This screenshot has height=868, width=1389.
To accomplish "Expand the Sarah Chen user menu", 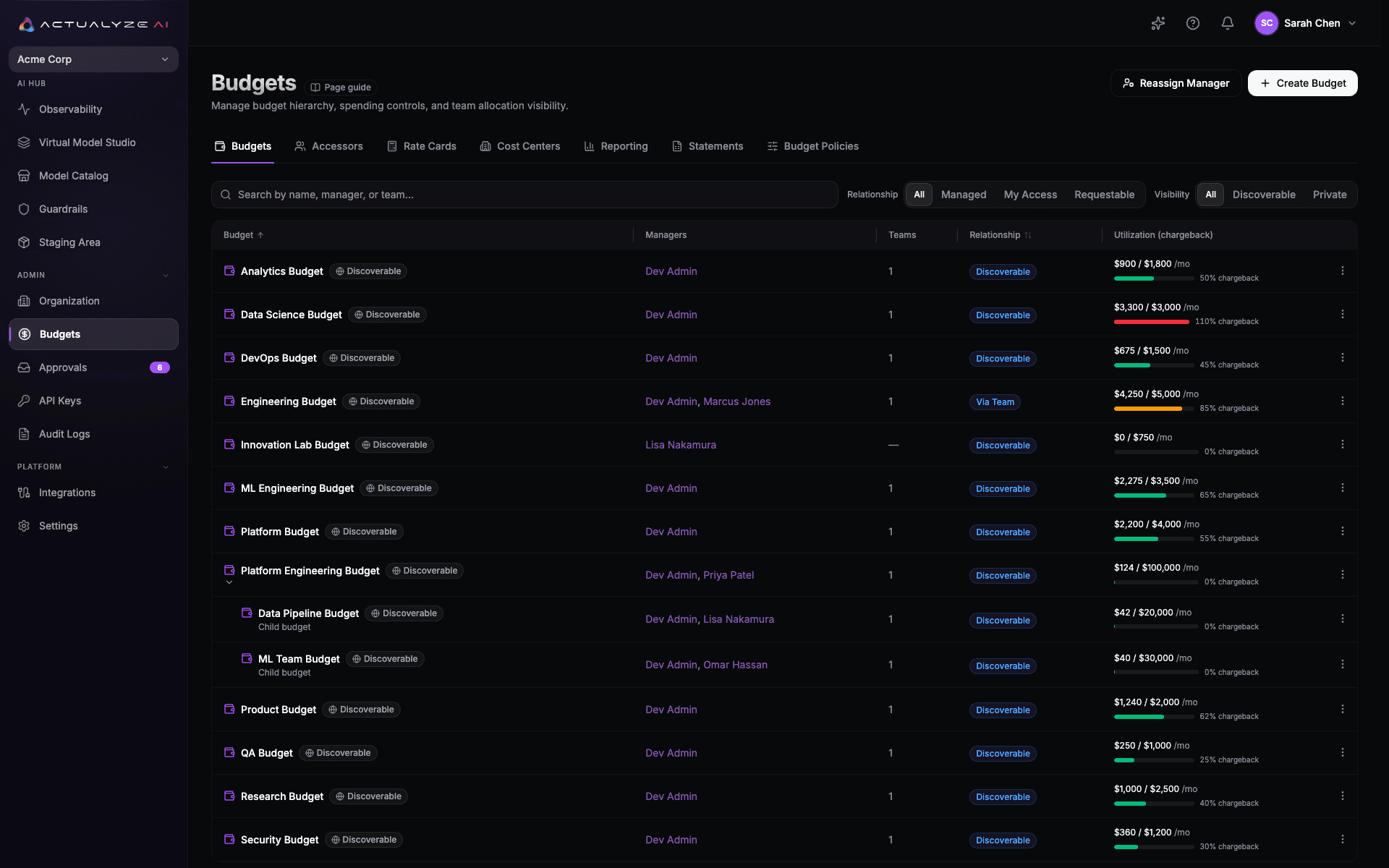I will coord(1306,23).
